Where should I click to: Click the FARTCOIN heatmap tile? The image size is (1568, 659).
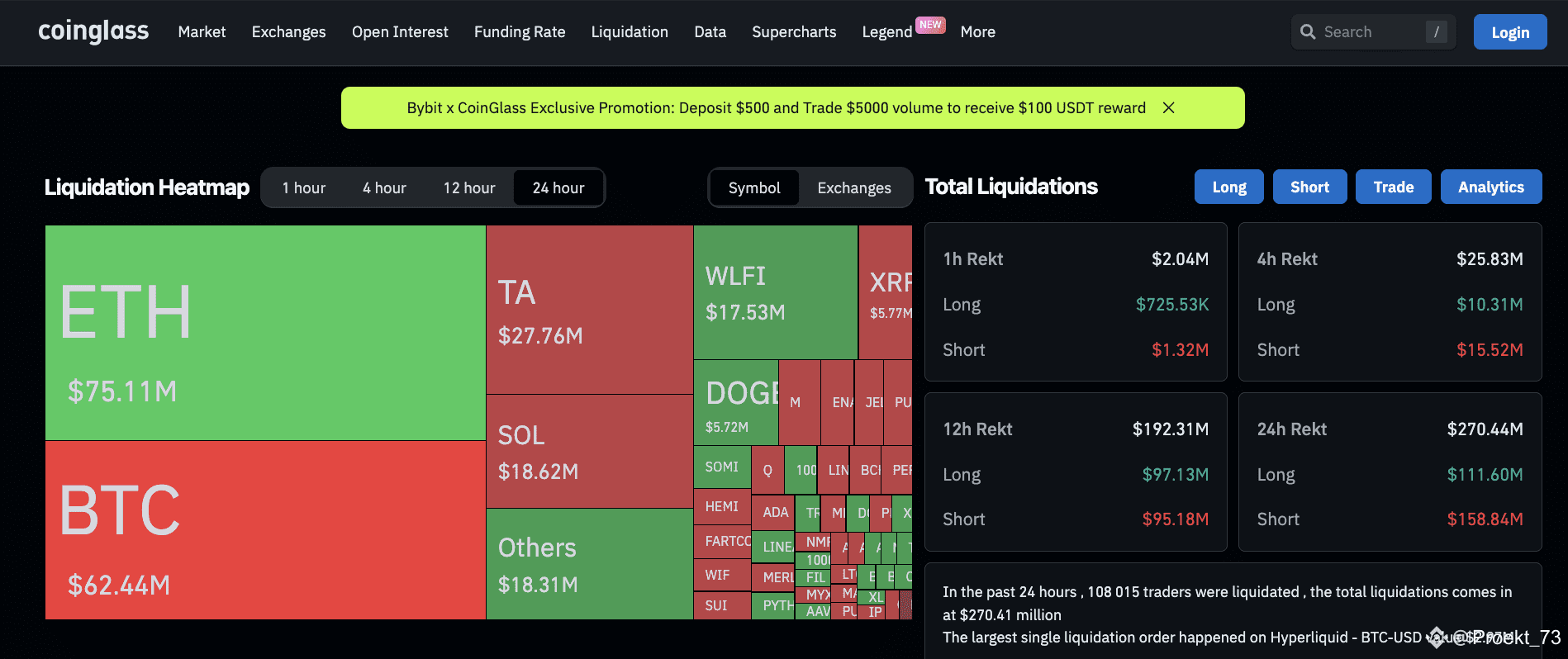tap(722, 542)
